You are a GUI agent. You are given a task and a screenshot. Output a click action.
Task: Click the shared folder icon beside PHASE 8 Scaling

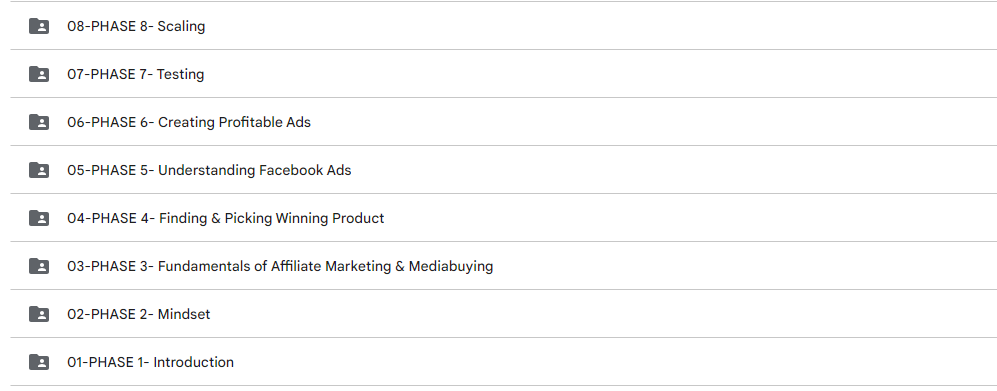(39, 26)
